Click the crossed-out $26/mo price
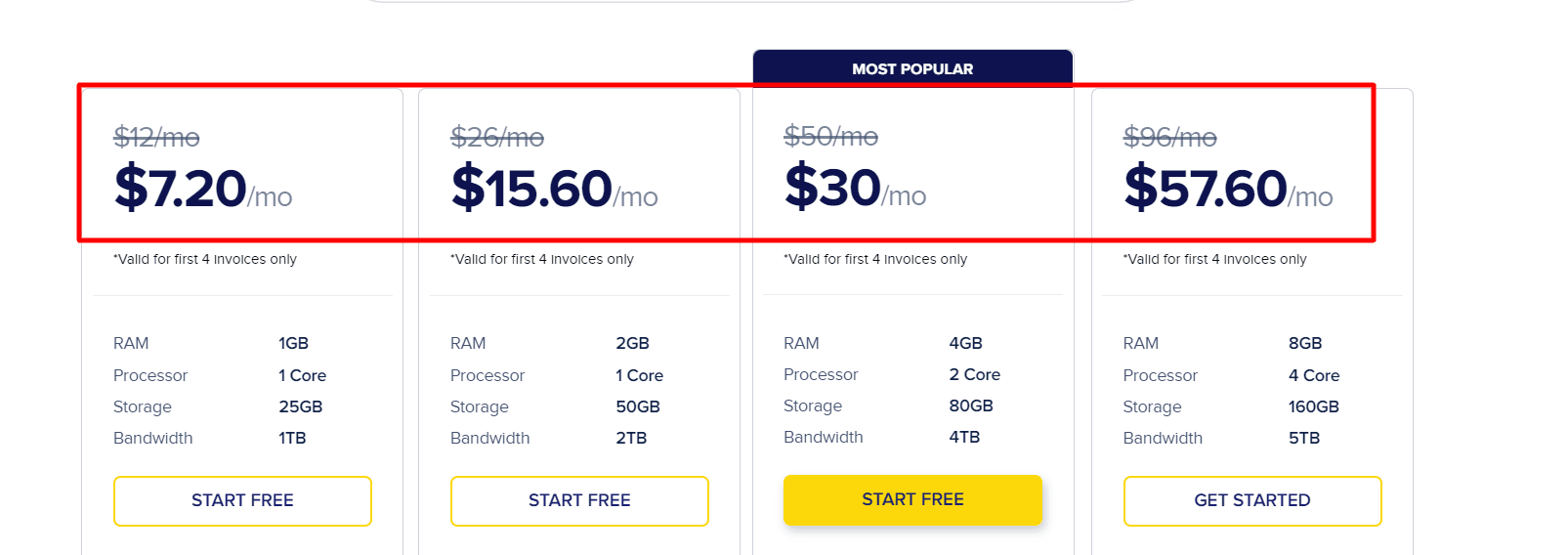Screen dimensions: 1568x555 pos(497,138)
